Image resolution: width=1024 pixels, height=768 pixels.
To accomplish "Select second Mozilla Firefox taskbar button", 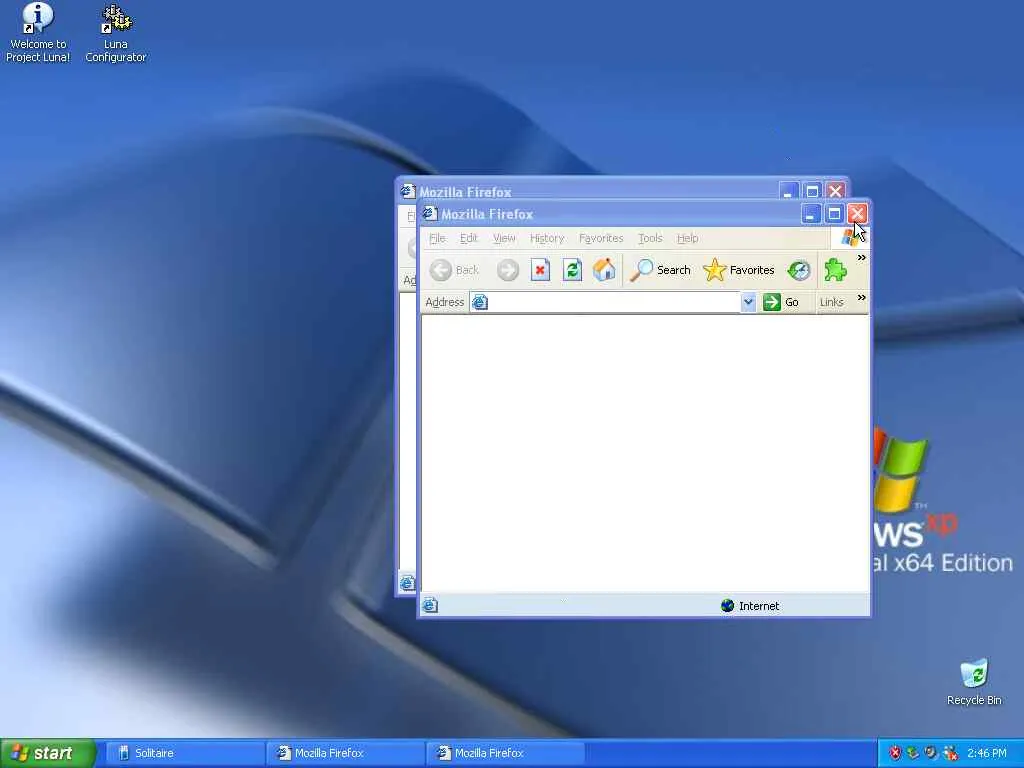I will click(x=505, y=753).
